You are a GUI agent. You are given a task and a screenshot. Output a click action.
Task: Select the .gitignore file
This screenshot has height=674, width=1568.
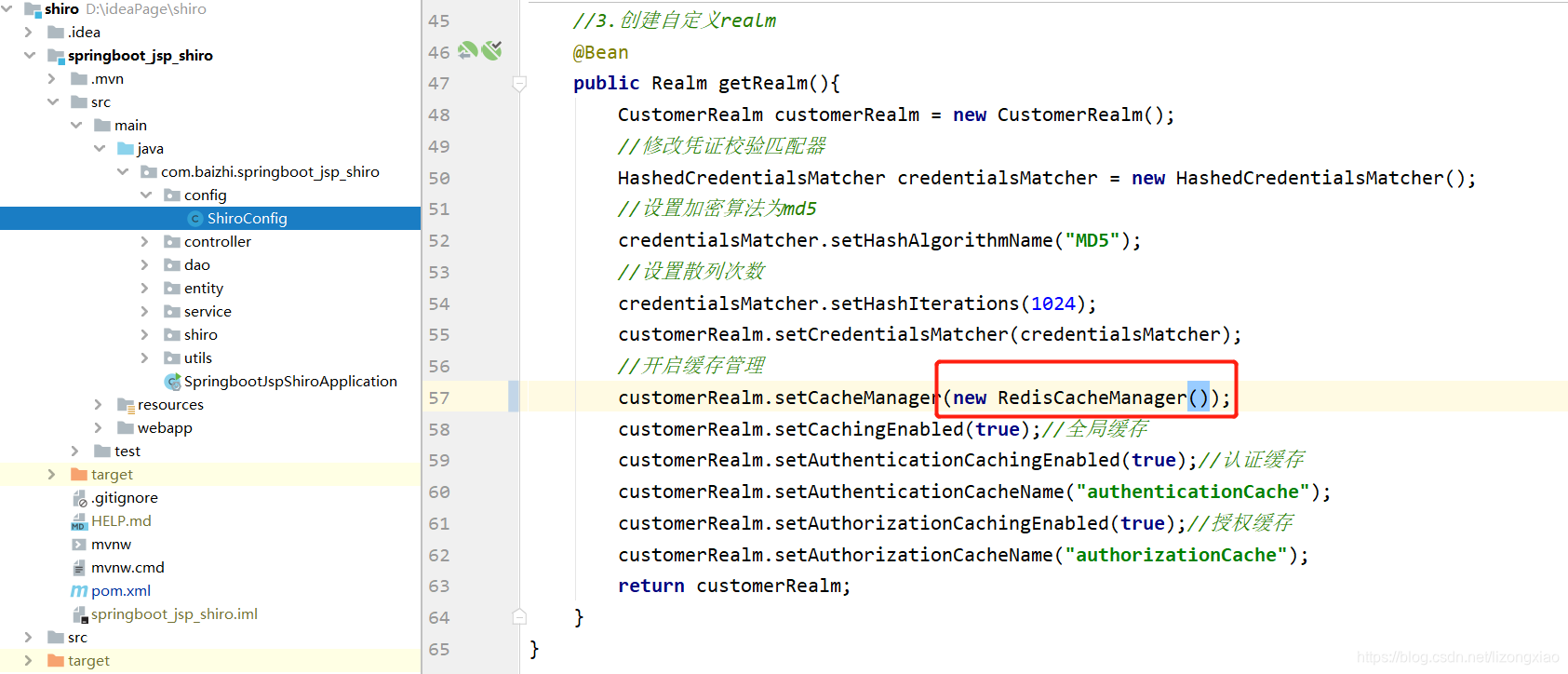[125, 498]
